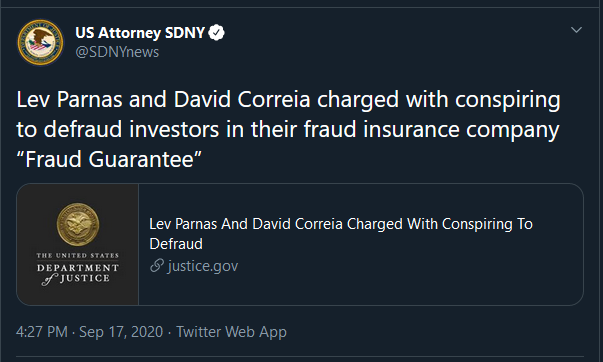
Task: Open the Department of Justice card thumbnail
Action: (x=78, y=245)
